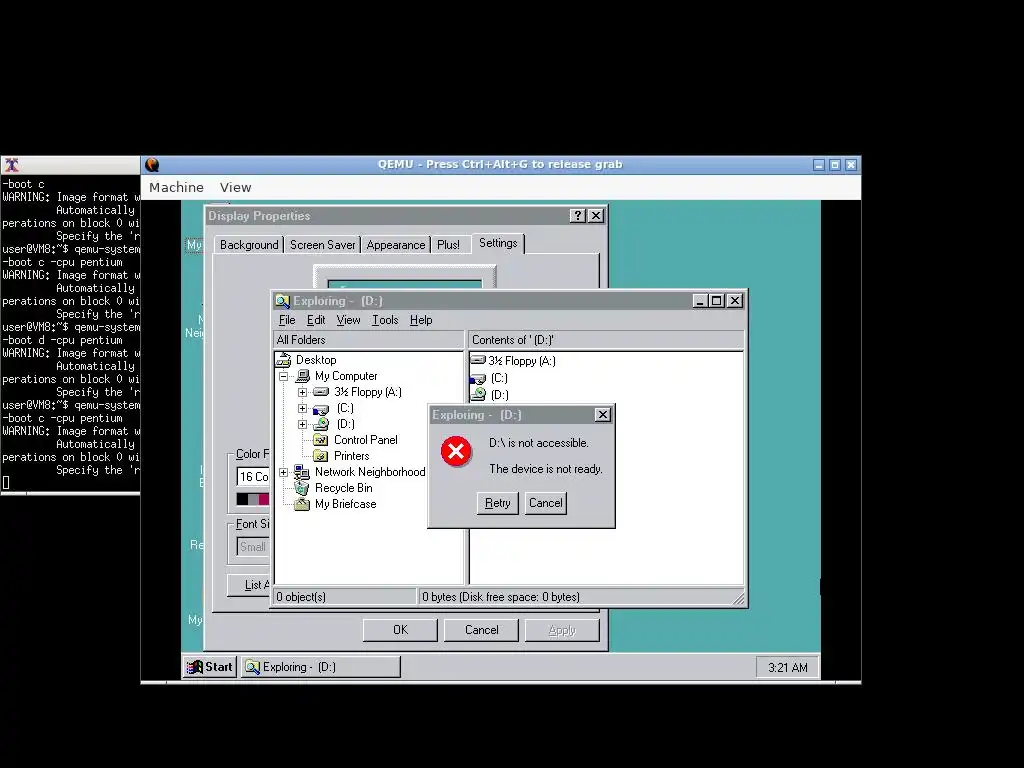This screenshot has width=1024, height=768.
Task: Click the color palette preview strip
Action: point(253,499)
